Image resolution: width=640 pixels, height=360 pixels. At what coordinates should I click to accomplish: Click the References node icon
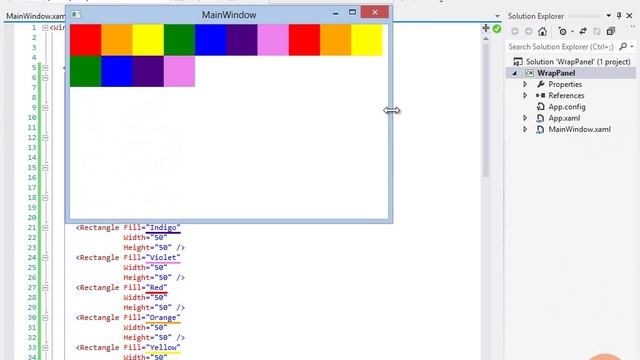540,95
